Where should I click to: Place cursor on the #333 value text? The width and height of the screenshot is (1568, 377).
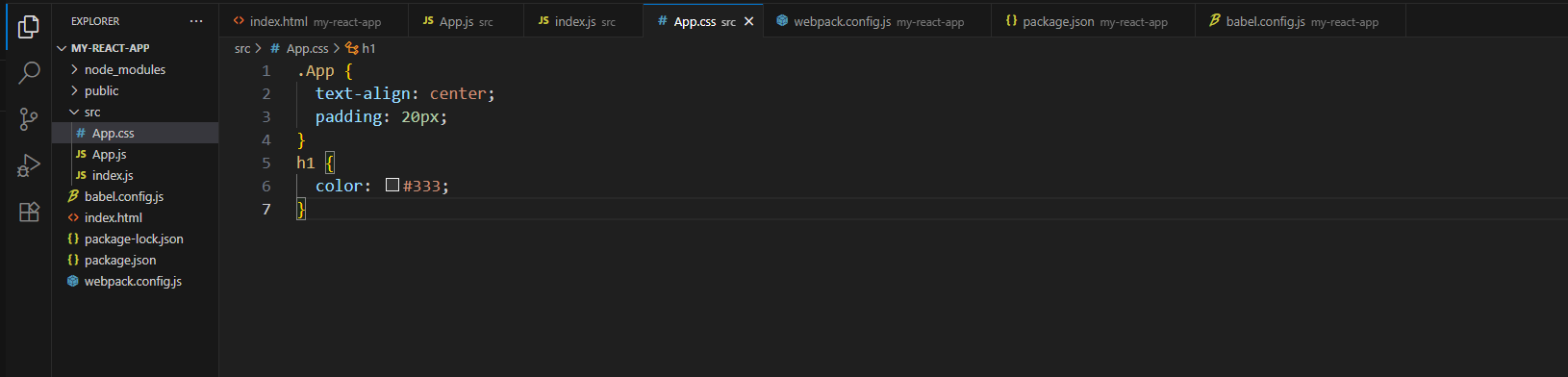(x=421, y=187)
